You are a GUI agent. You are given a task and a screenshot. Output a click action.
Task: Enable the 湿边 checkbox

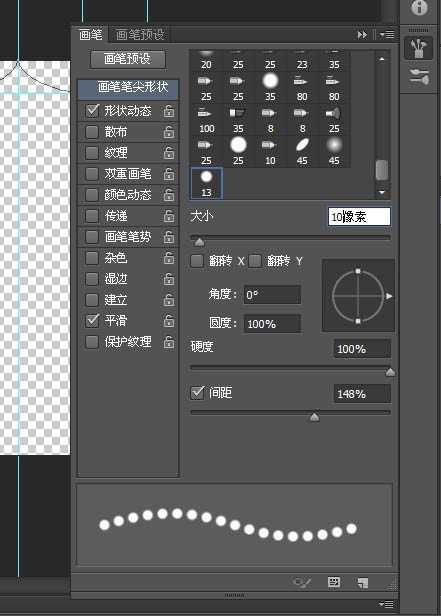(x=92, y=279)
